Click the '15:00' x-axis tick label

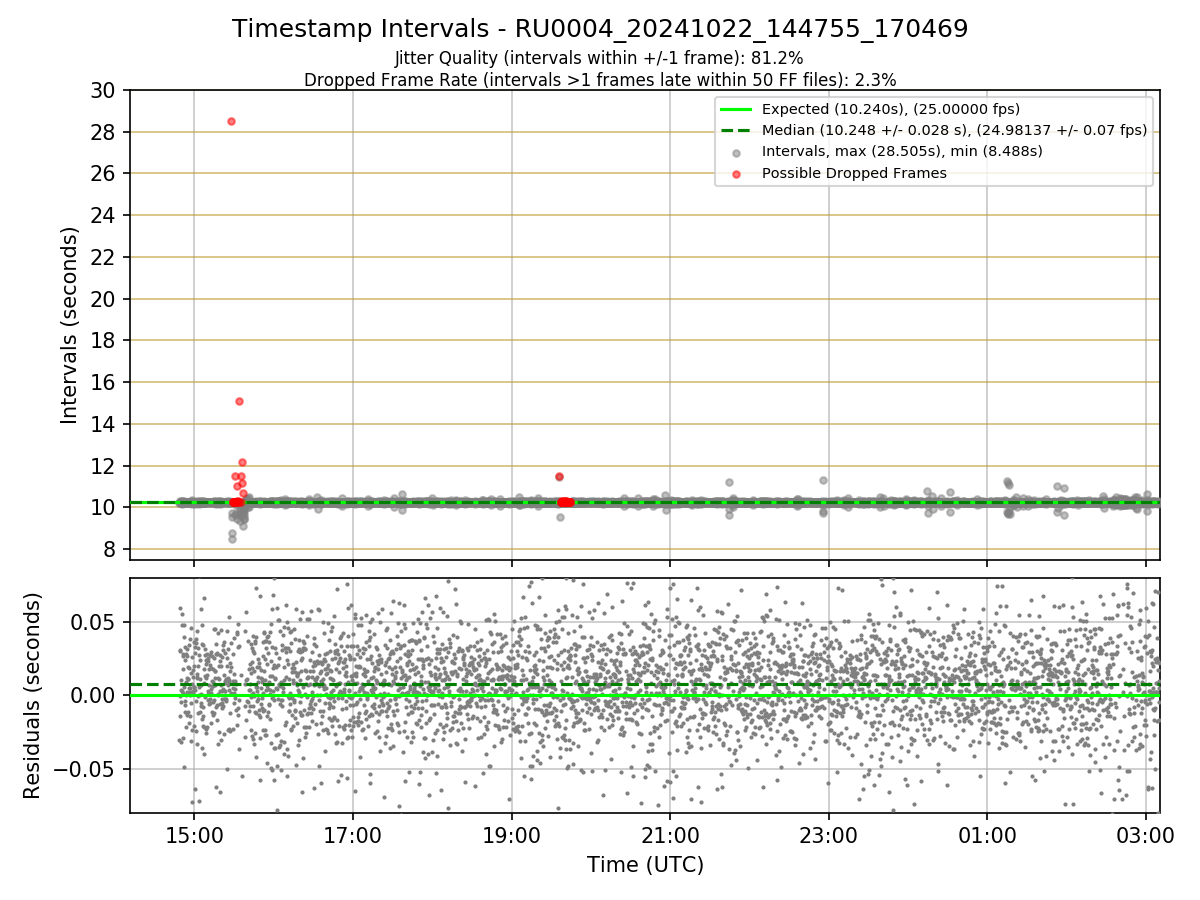coord(194,833)
